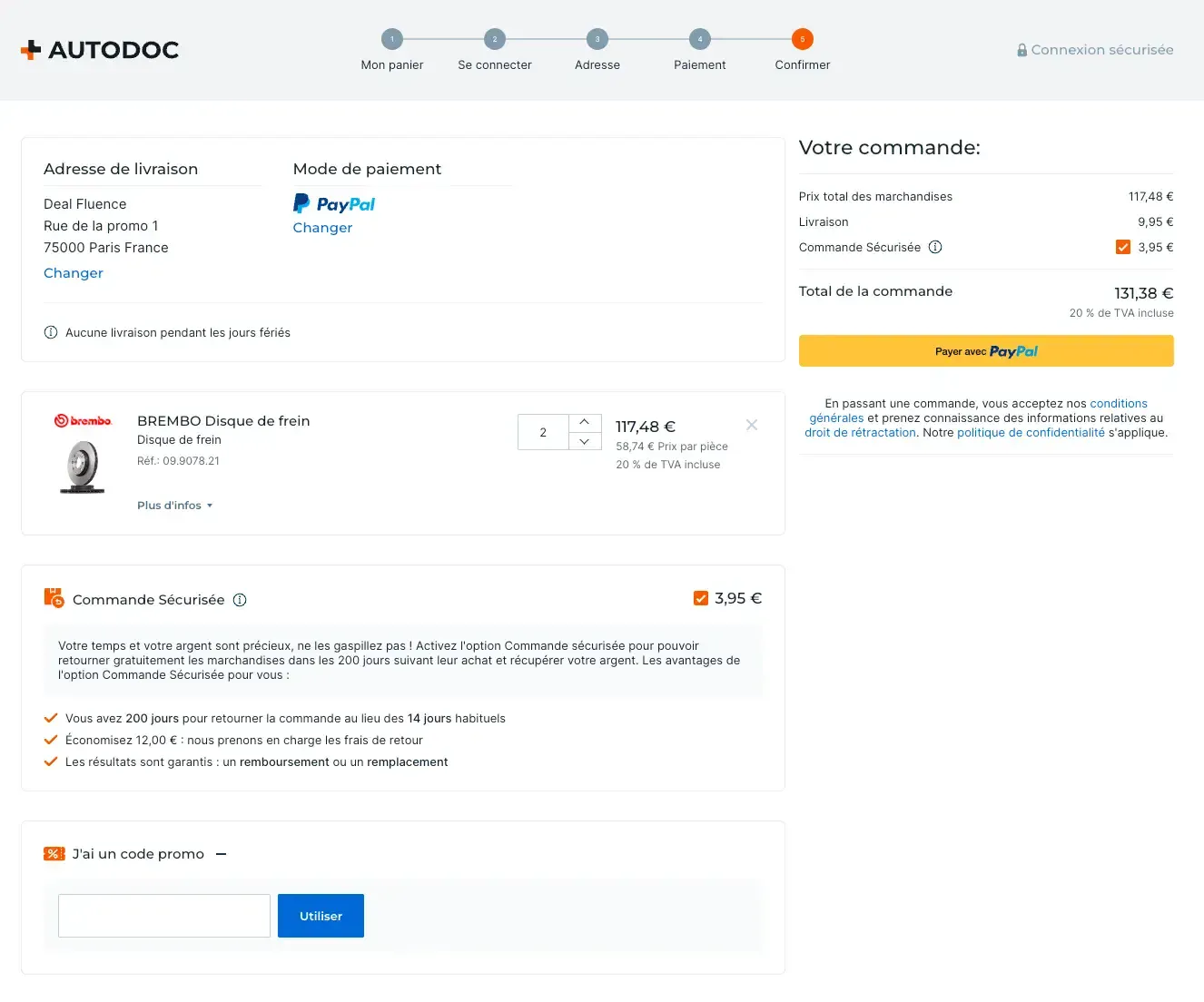
Task: Click the Paiement step label
Action: pos(700,64)
